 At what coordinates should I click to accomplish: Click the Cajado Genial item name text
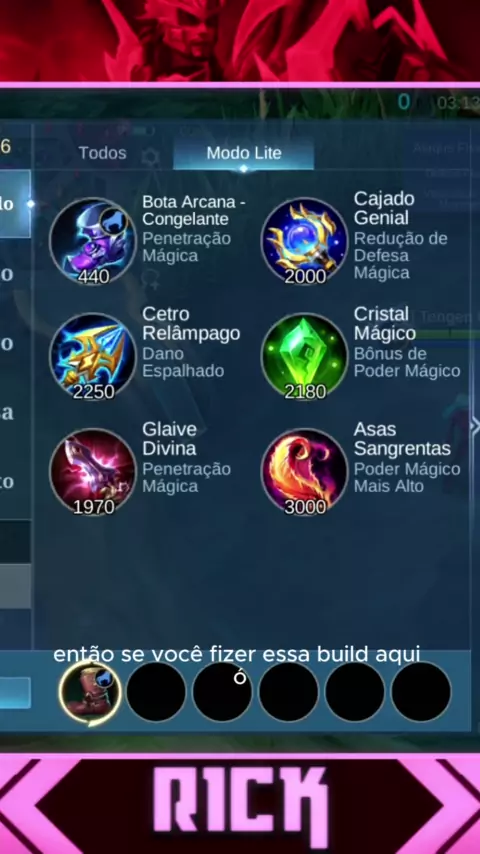(384, 208)
